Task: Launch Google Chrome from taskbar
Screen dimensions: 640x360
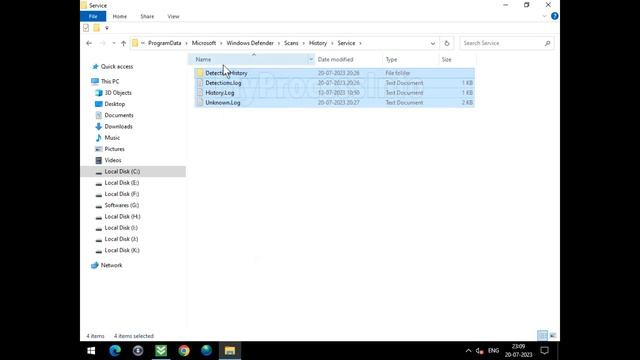Action: pyautogui.click(x=184, y=351)
